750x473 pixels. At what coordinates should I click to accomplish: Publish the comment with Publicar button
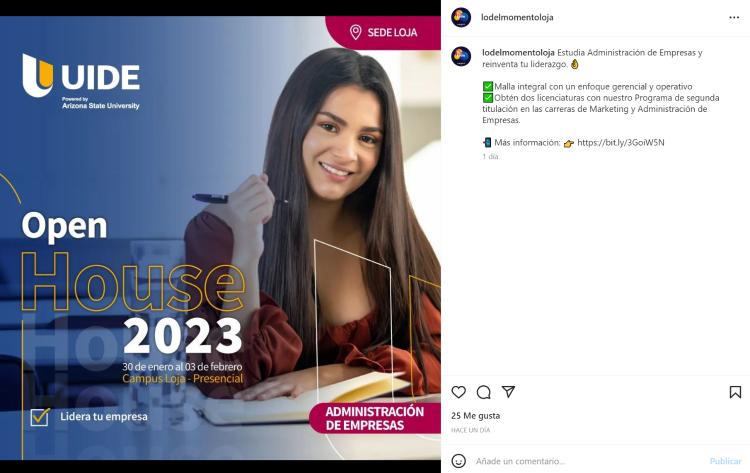click(x=725, y=461)
